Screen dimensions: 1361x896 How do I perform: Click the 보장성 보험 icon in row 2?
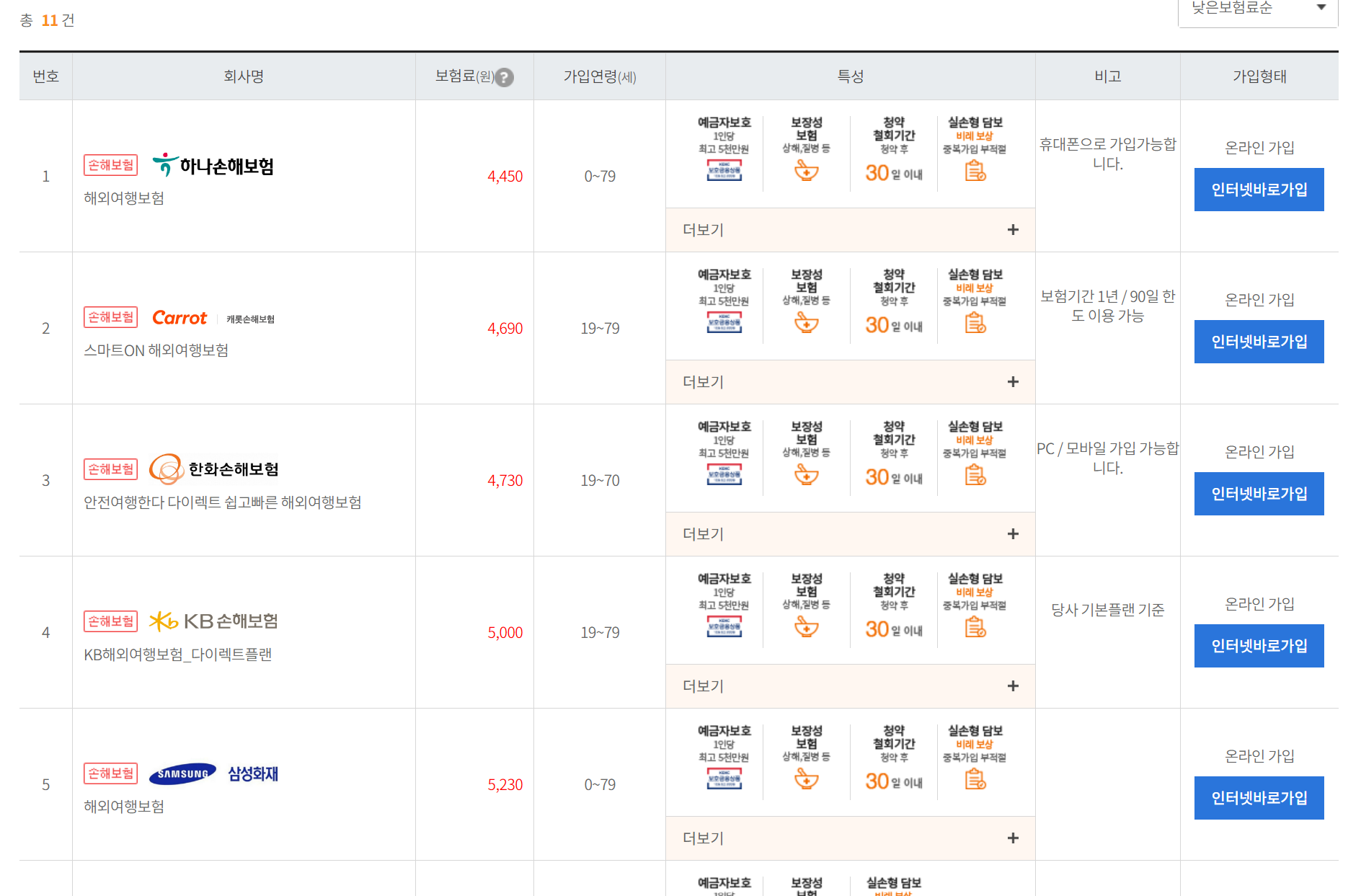(807, 323)
